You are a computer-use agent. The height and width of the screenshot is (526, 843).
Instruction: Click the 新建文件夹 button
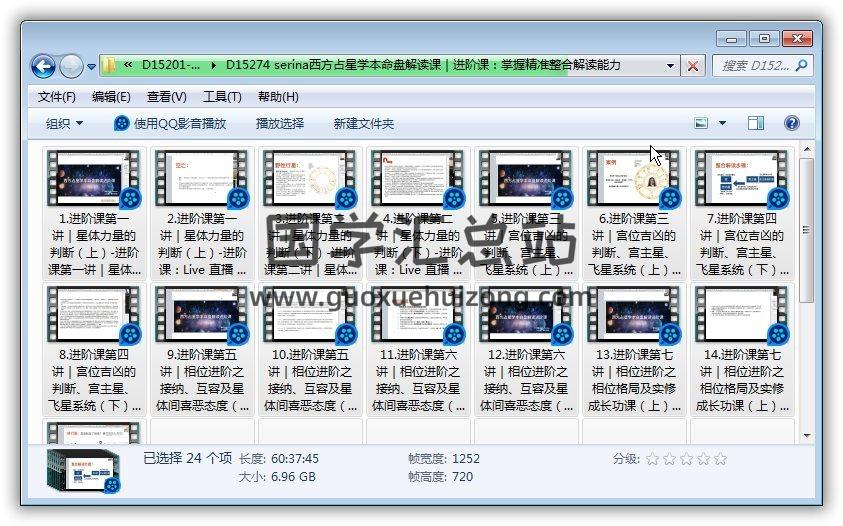(364, 124)
